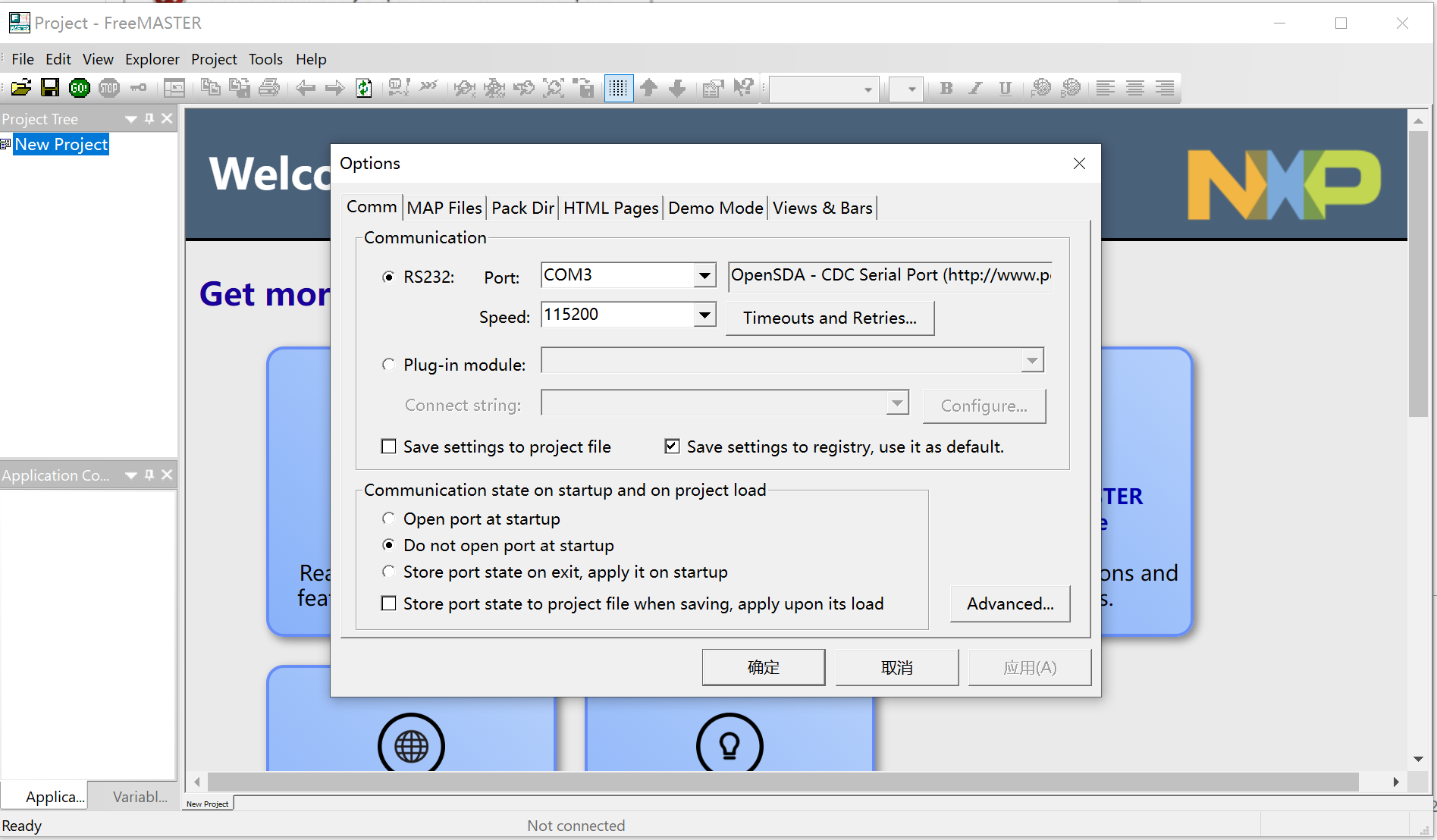Open the Port COM3 dropdown
The image size is (1437, 840).
(x=705, y=275)
